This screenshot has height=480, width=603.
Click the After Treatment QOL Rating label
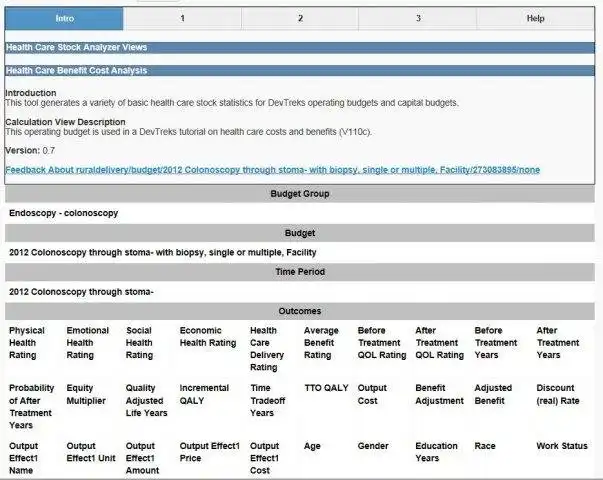[x=440, y=343]
